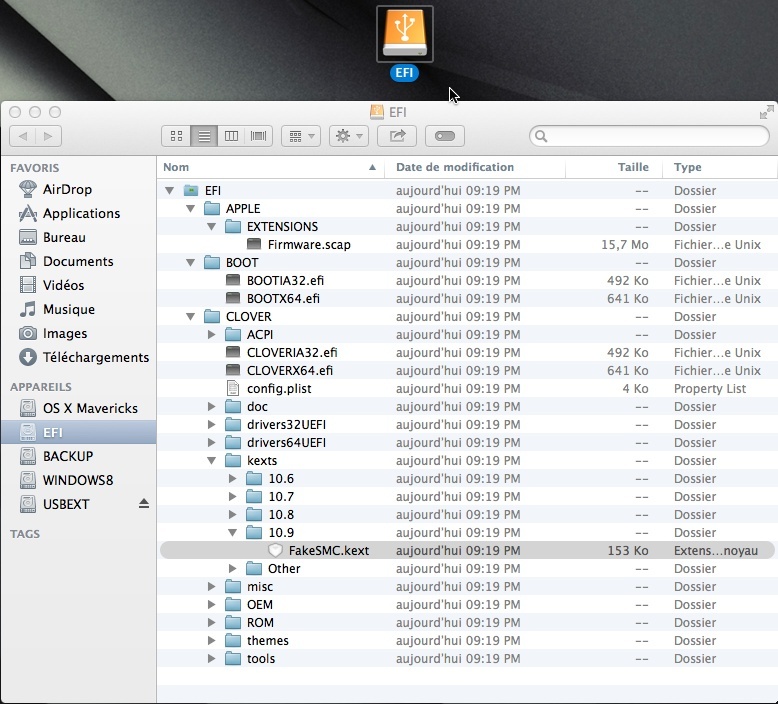Sort by Date de modification column
This screenshot has width=778, height=704.
(475, 167)
